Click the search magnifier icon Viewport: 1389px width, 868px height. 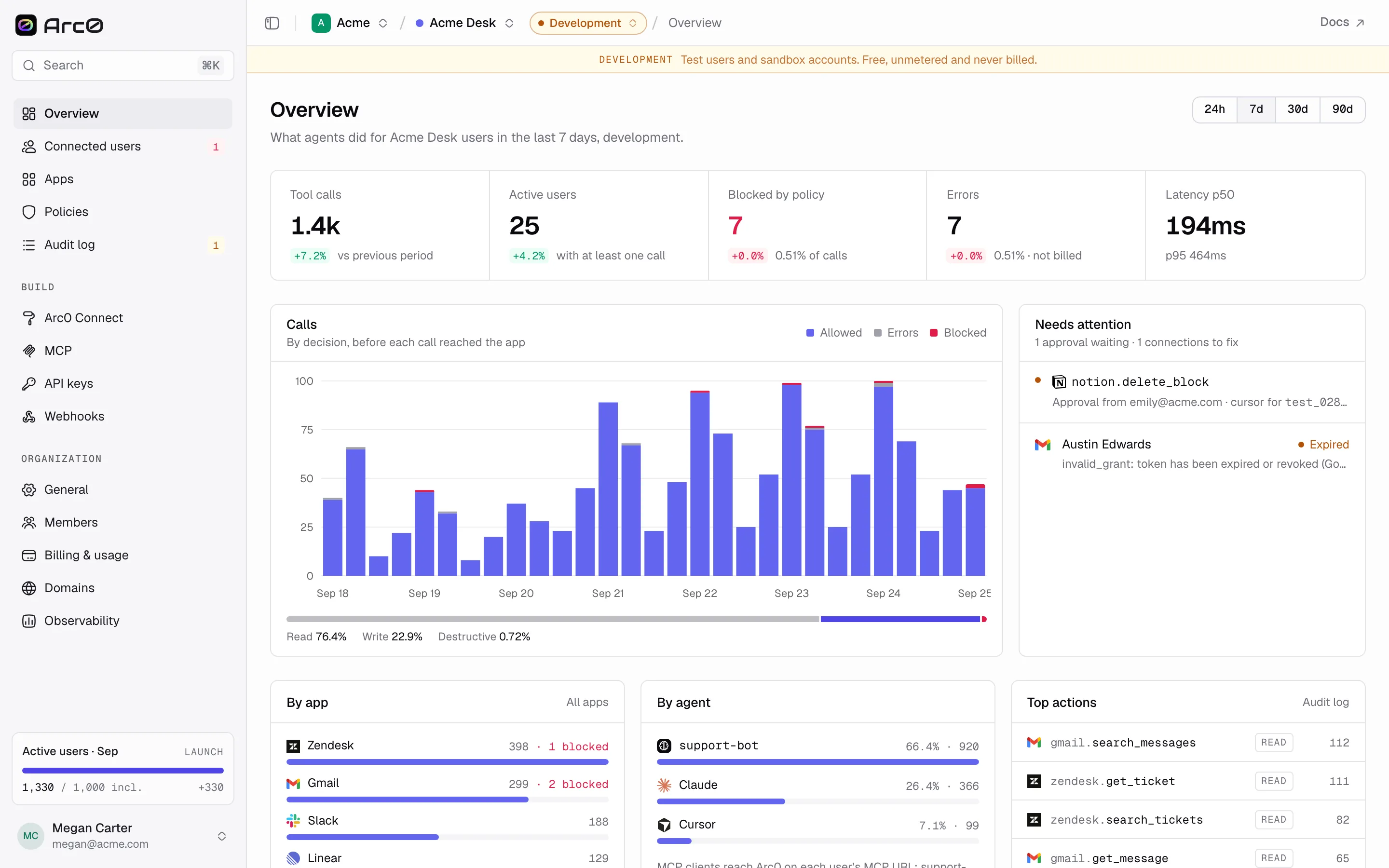pos(29,66)
